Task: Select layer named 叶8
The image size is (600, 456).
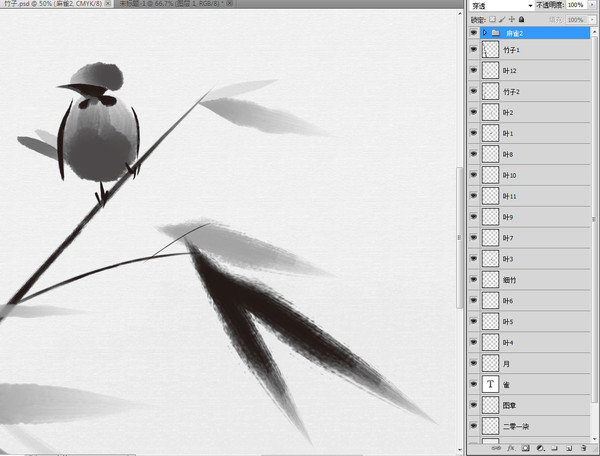Action: (x=536, y=154)
